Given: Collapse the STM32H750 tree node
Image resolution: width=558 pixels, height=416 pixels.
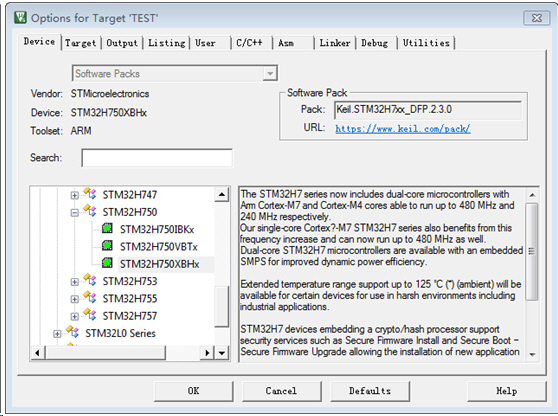Looking at the screenshot, I should click(x=74, y=213).
